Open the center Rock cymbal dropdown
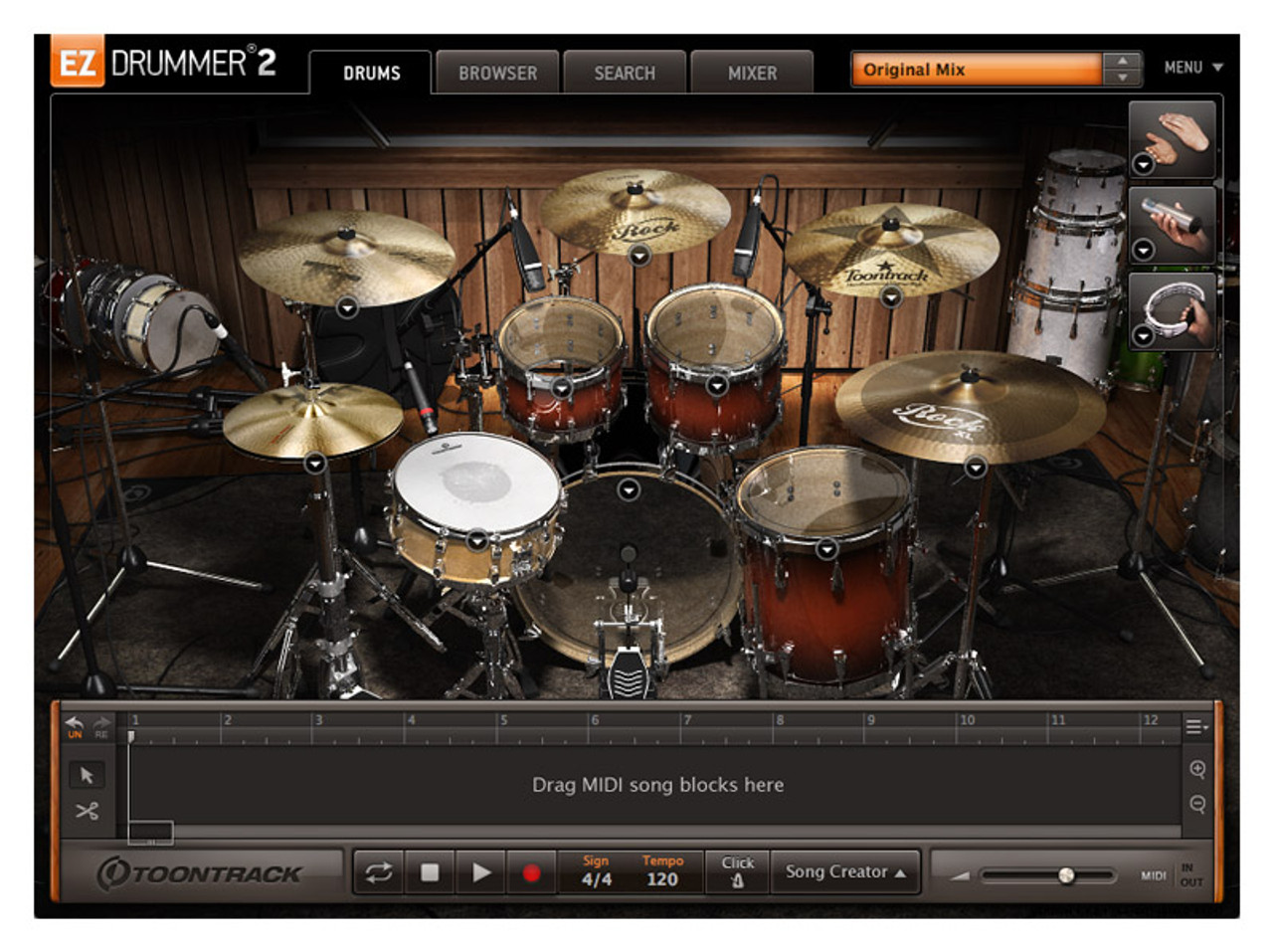The width and height of the screenshot is (1273, 952). tap(639, 256)
